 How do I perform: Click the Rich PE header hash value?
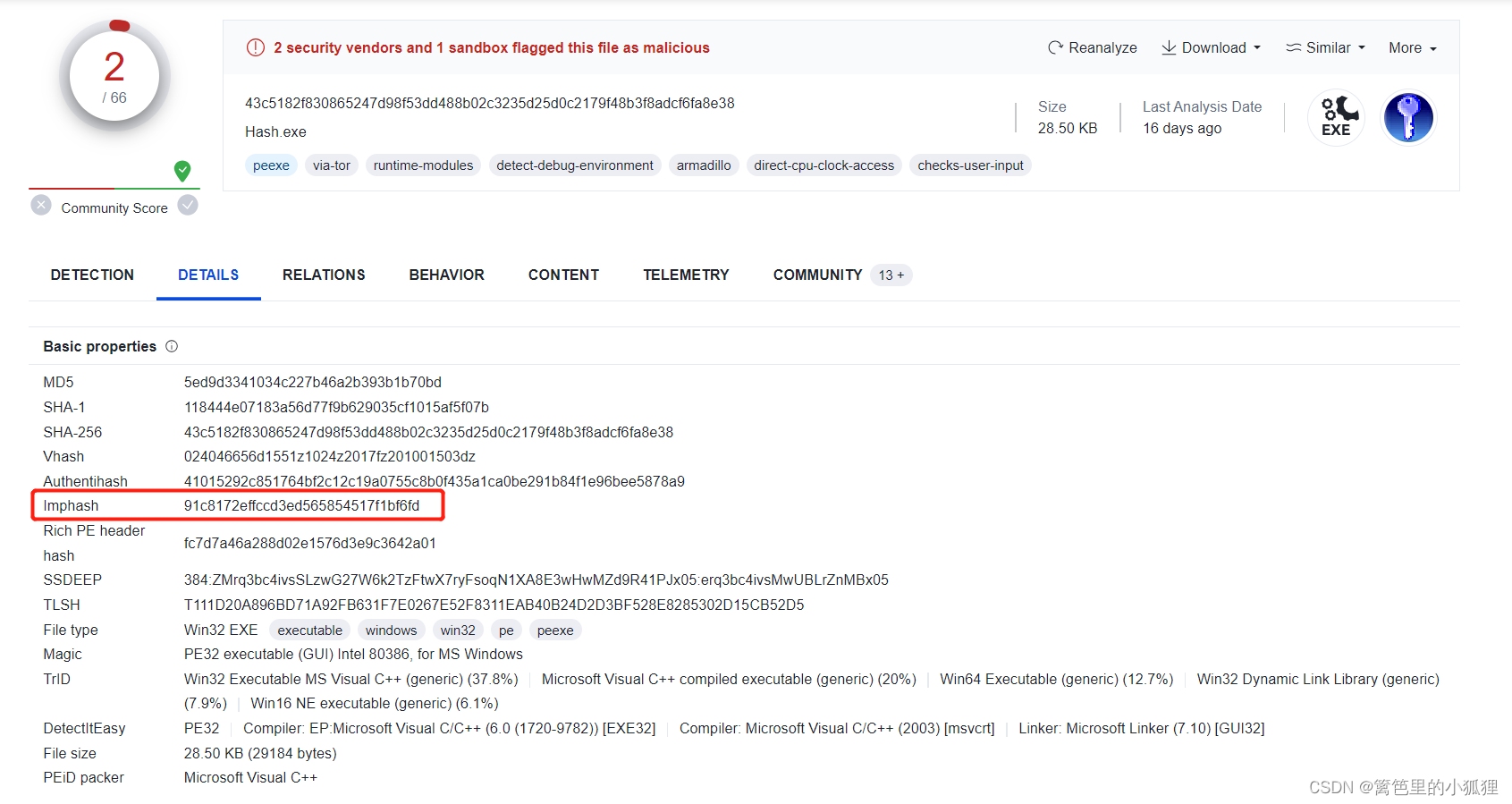tap(310, 544)
